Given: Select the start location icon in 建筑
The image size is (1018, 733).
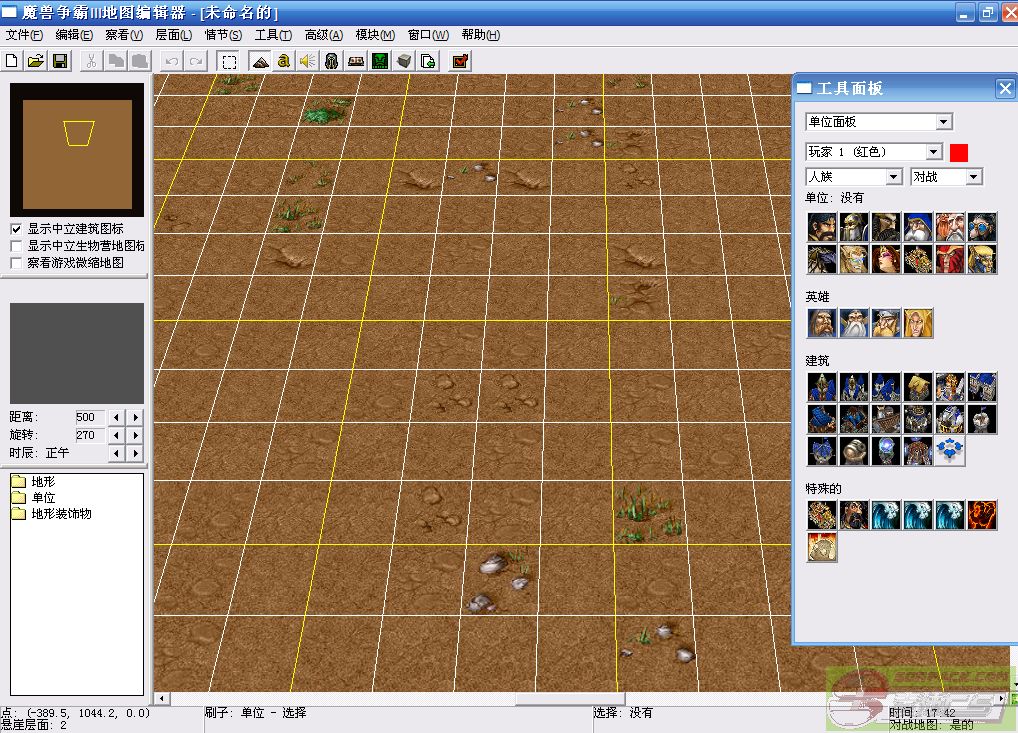Looking at the screenshot, I should click(x=950, y=451).
